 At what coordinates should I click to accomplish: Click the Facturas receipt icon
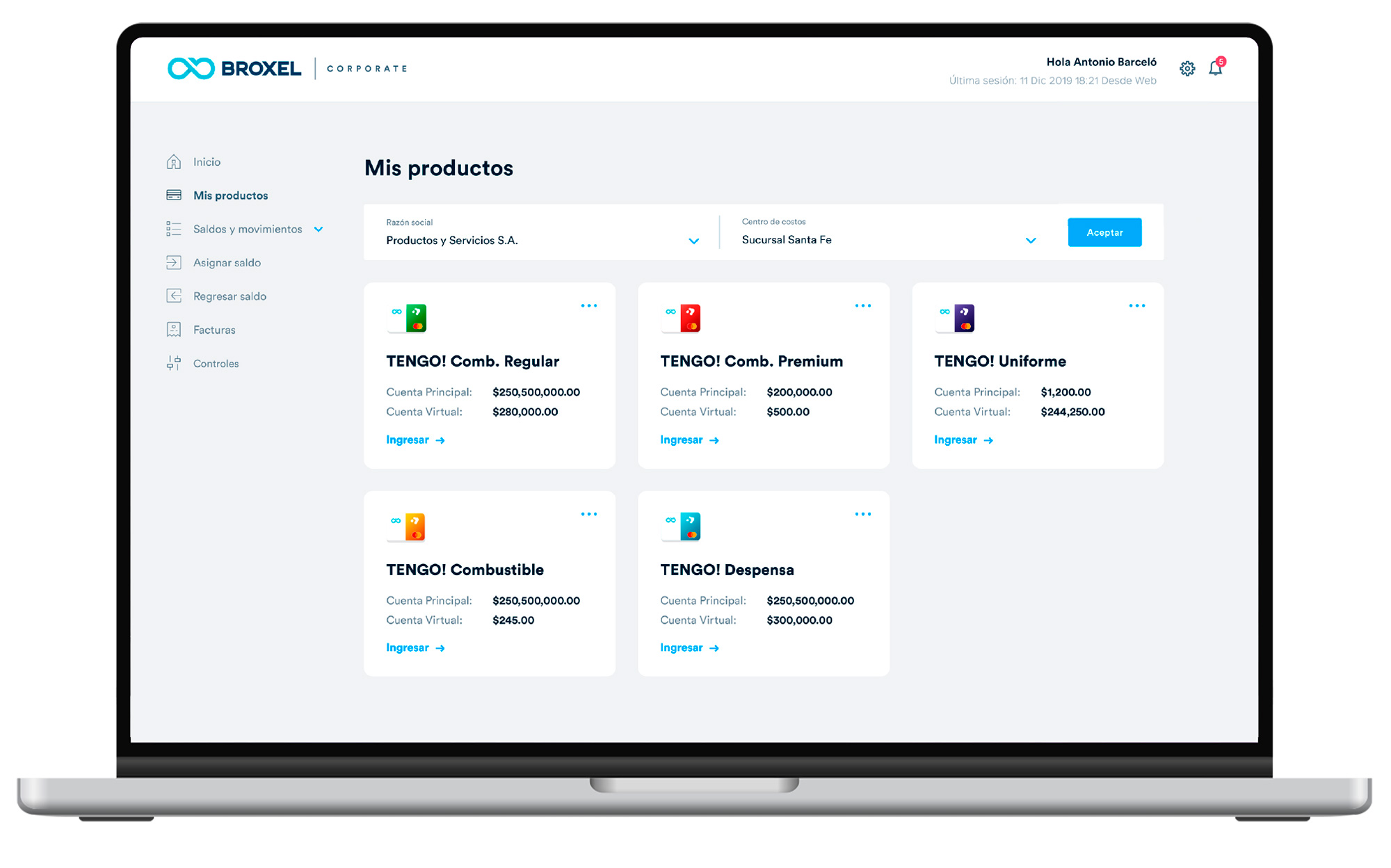174,330
